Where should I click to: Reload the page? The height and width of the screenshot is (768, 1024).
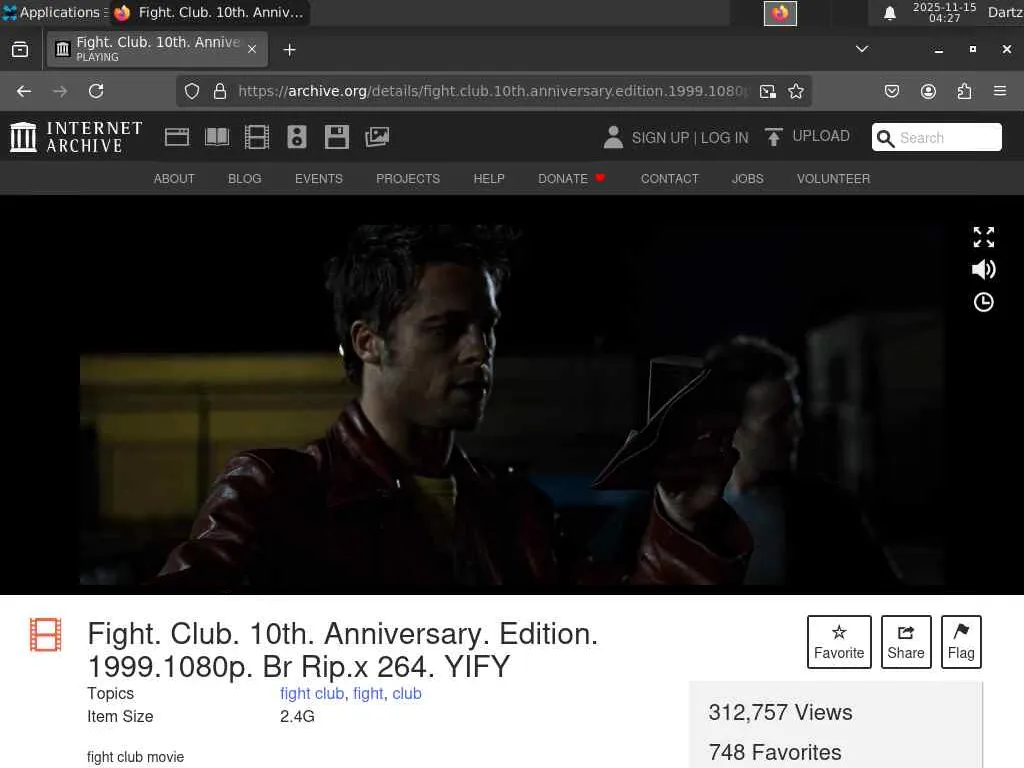(x=96, y=91)
